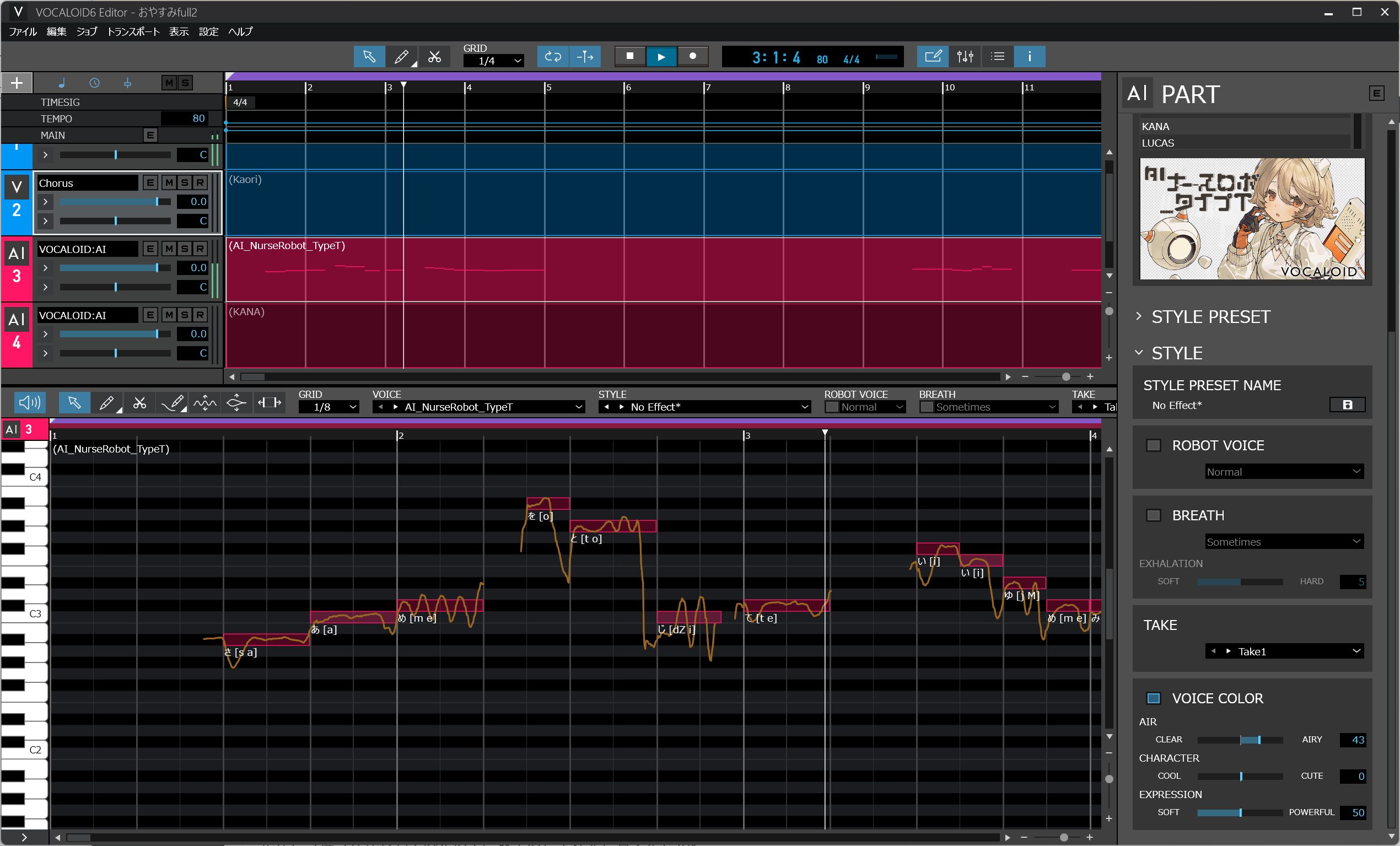
Task: Click the Record button
Action: coord(693,56)
